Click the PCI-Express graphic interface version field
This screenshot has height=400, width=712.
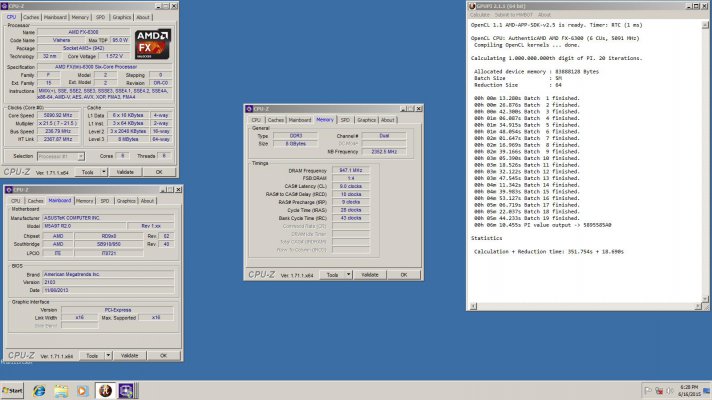[x=118, y=310]
